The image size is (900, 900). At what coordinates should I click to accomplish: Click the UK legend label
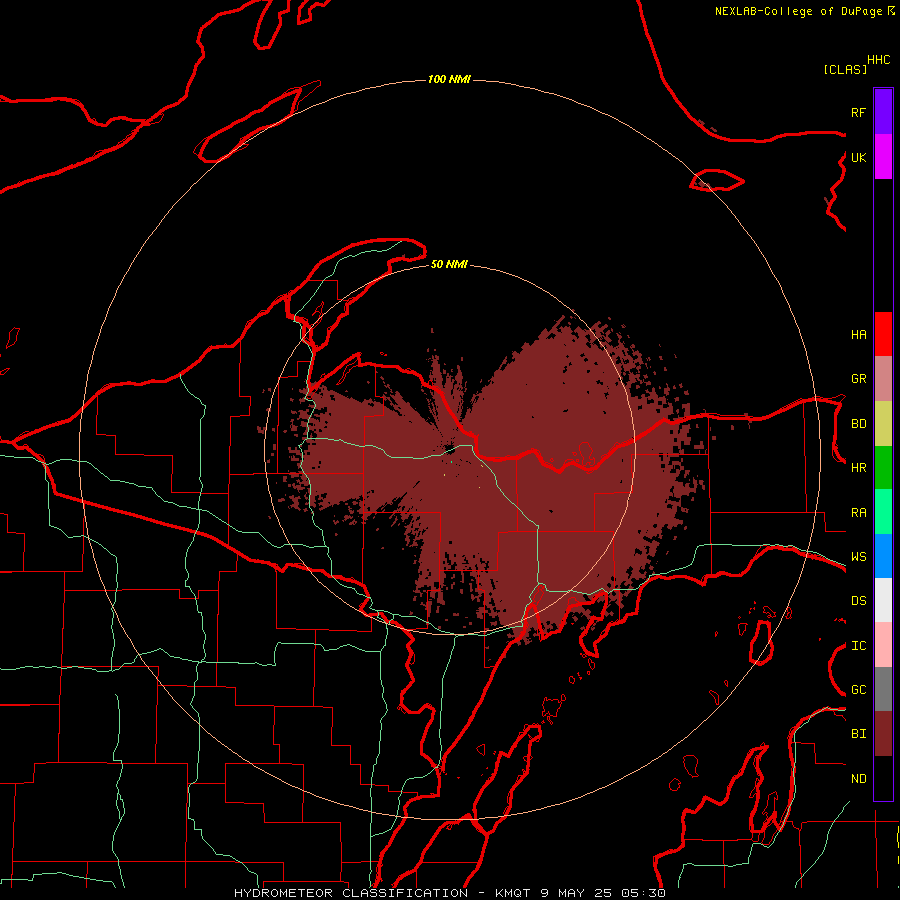pos(858,157)
